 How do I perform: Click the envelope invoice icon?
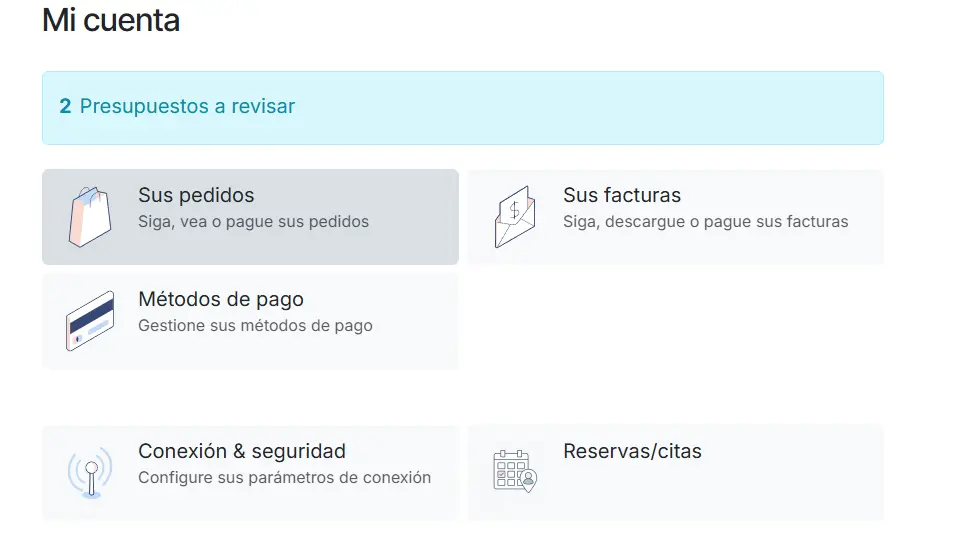click(515, 217)
